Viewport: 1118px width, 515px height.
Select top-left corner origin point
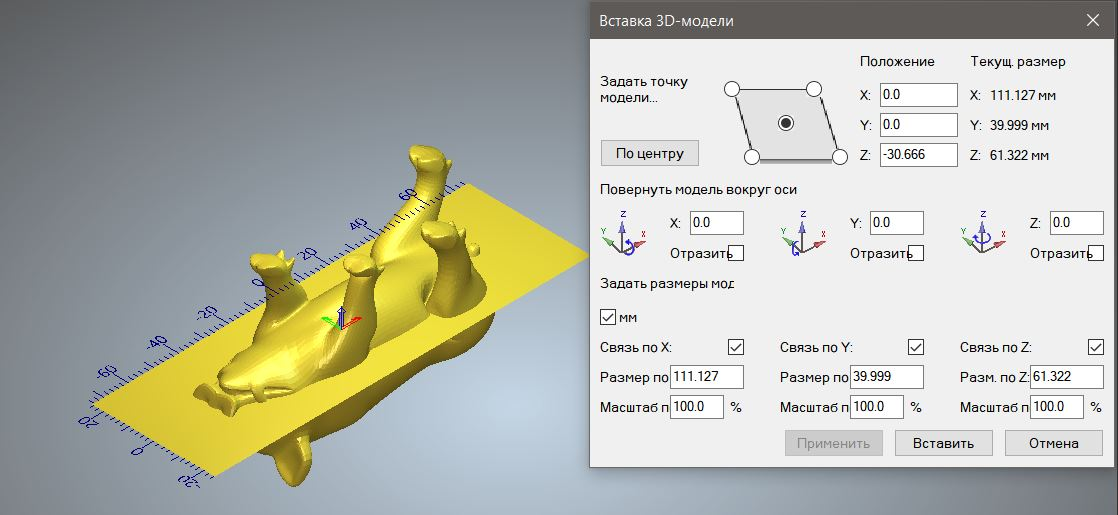(x=732, y=89)
